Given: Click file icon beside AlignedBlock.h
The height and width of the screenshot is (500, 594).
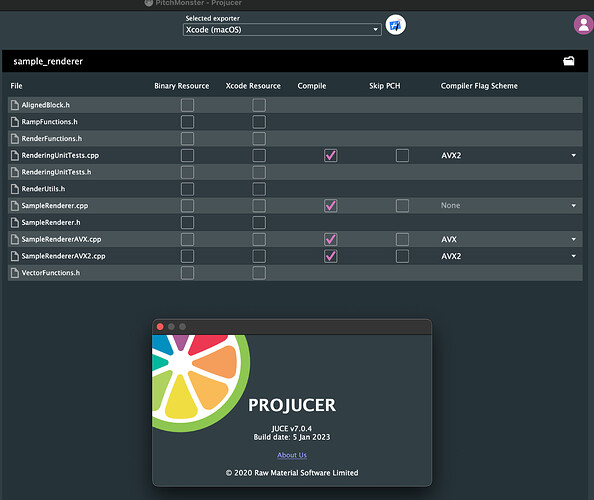Looking at the screenshot, I should tap(15, 105).
